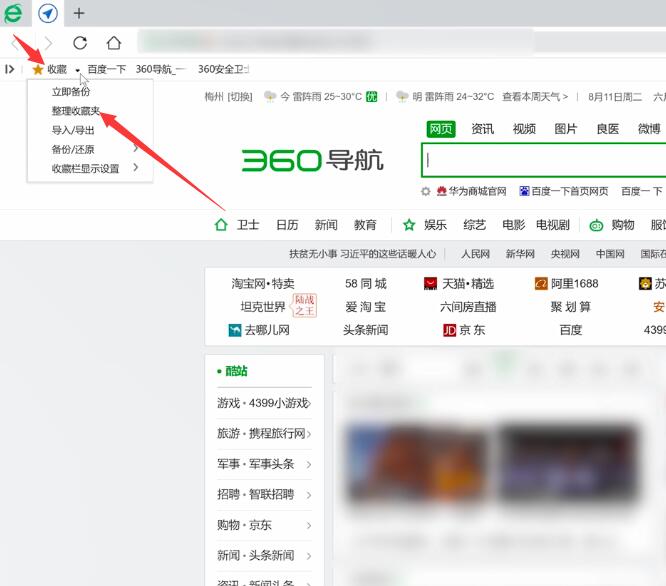Image resolution: width=666 pixels, height=586 pixels.
Task: Click the blurred address bar field
Action: (x=336, y=42)
